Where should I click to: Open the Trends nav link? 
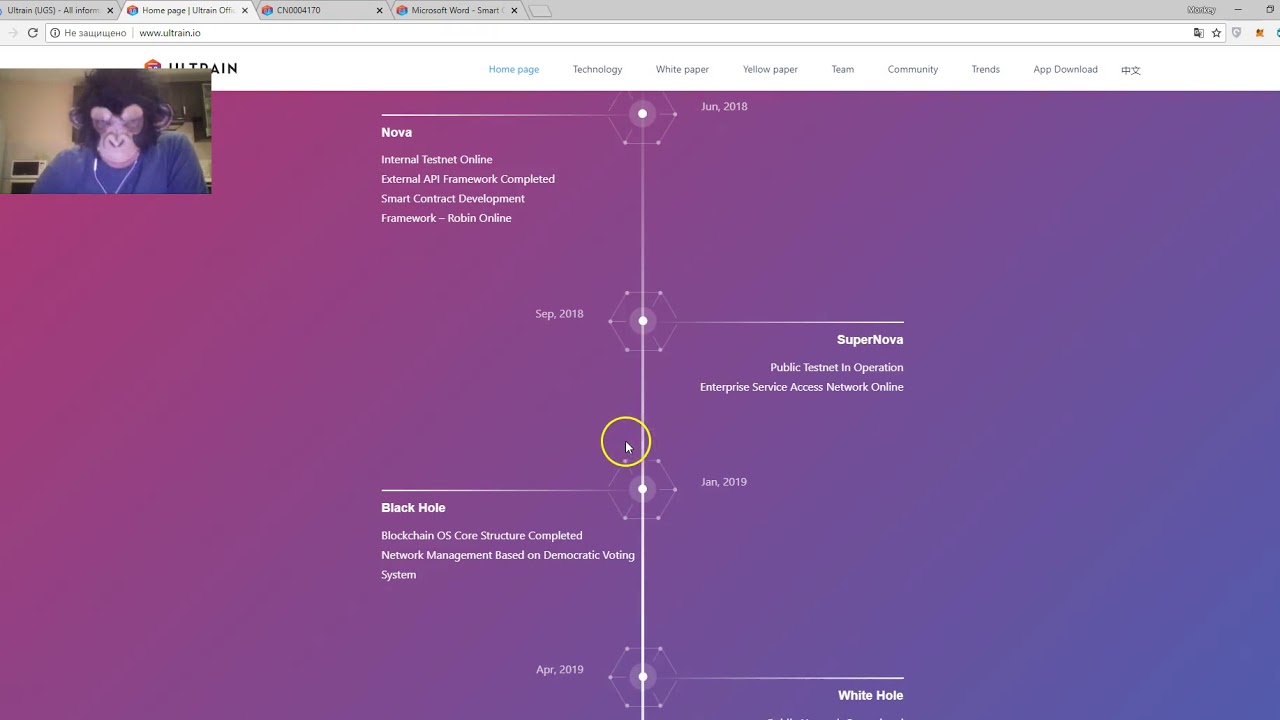coord(985,69)
